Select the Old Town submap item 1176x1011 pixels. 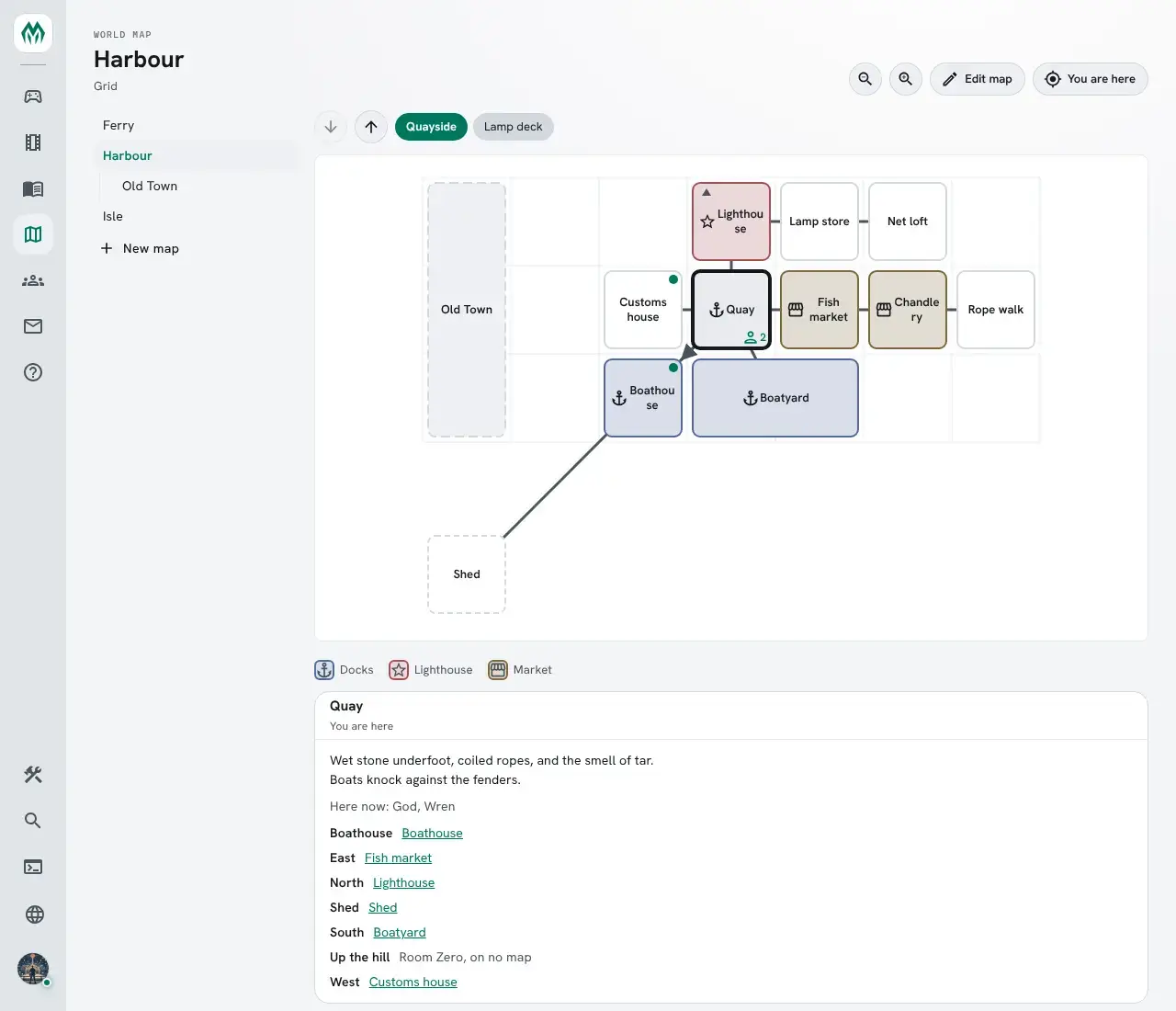click(x=150, y=186)
